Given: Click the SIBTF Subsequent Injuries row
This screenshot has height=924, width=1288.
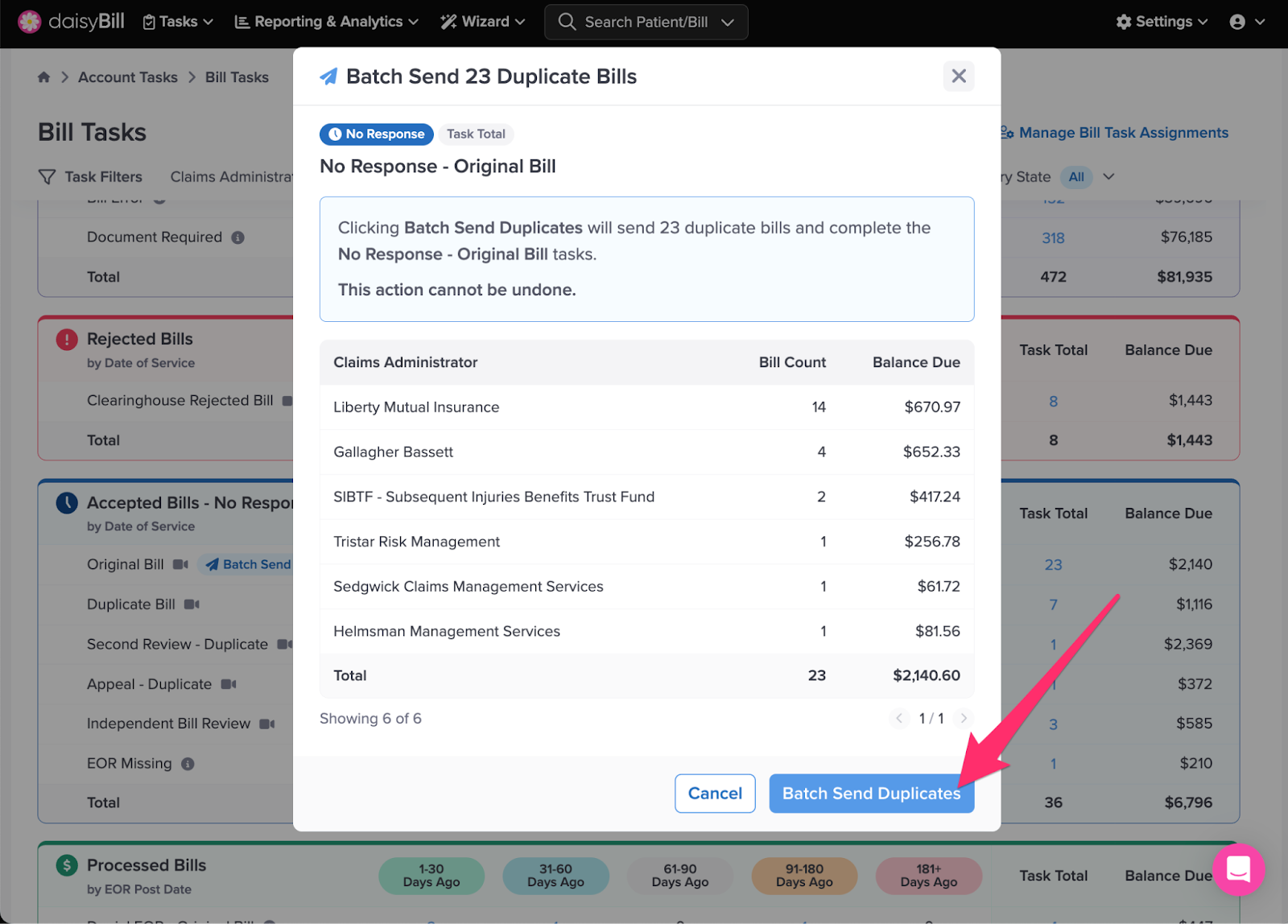Looking at the screenshot, I should click(646, 497).
